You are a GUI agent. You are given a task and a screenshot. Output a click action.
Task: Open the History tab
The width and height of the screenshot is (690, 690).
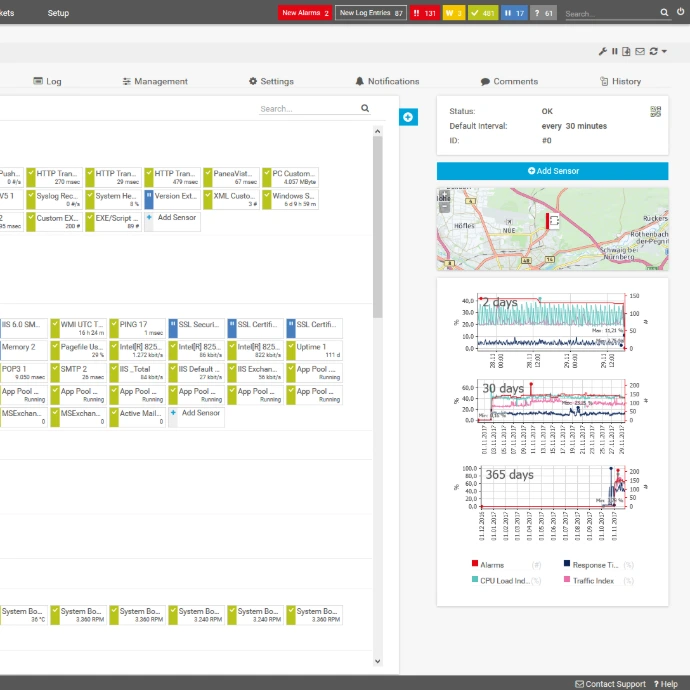pyautogui.click(x=620, y=81)
